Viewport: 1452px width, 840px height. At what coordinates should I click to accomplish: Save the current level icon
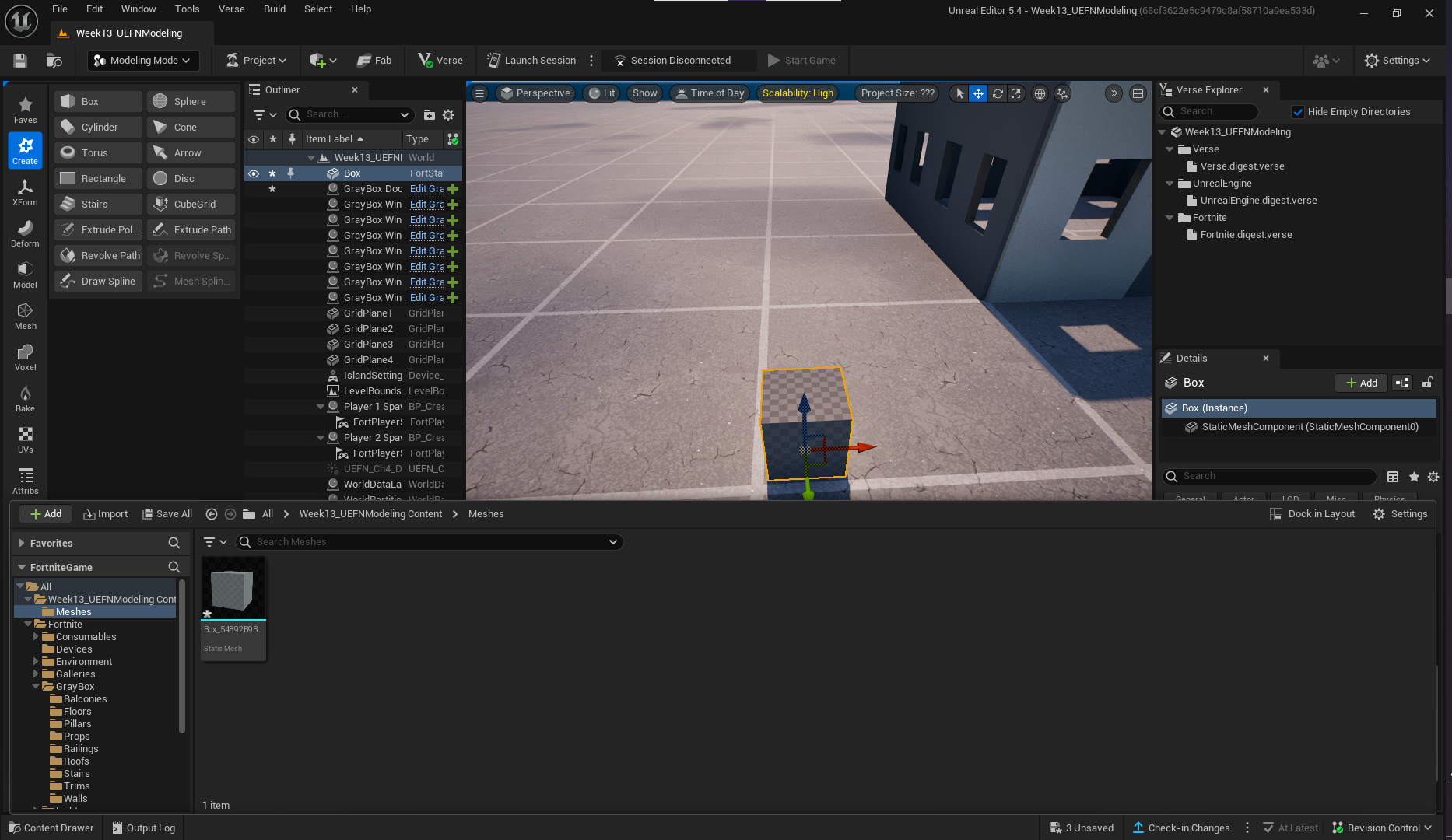click(20, 60)
